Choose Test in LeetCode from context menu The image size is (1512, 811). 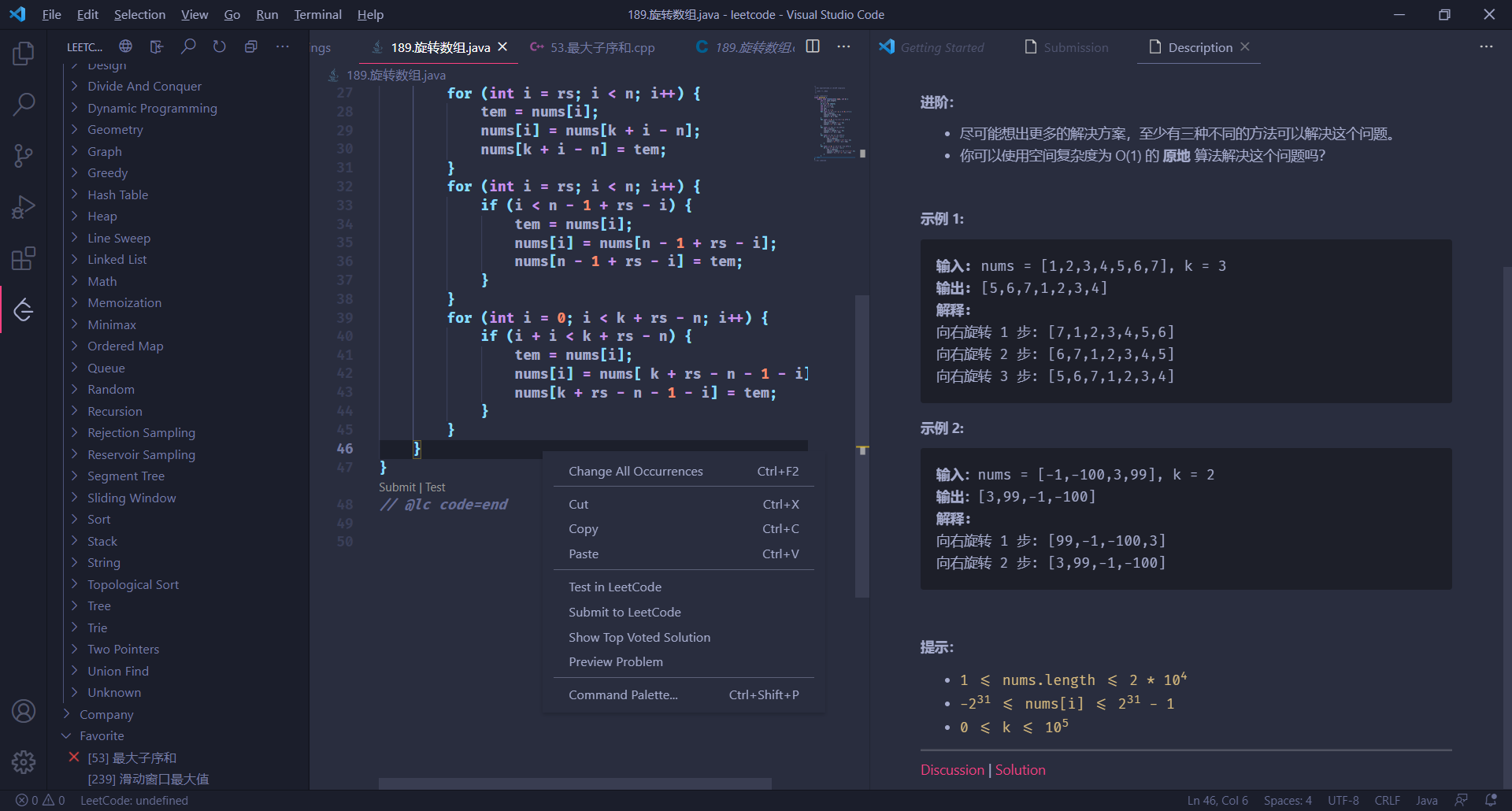(x=684, y=587)
